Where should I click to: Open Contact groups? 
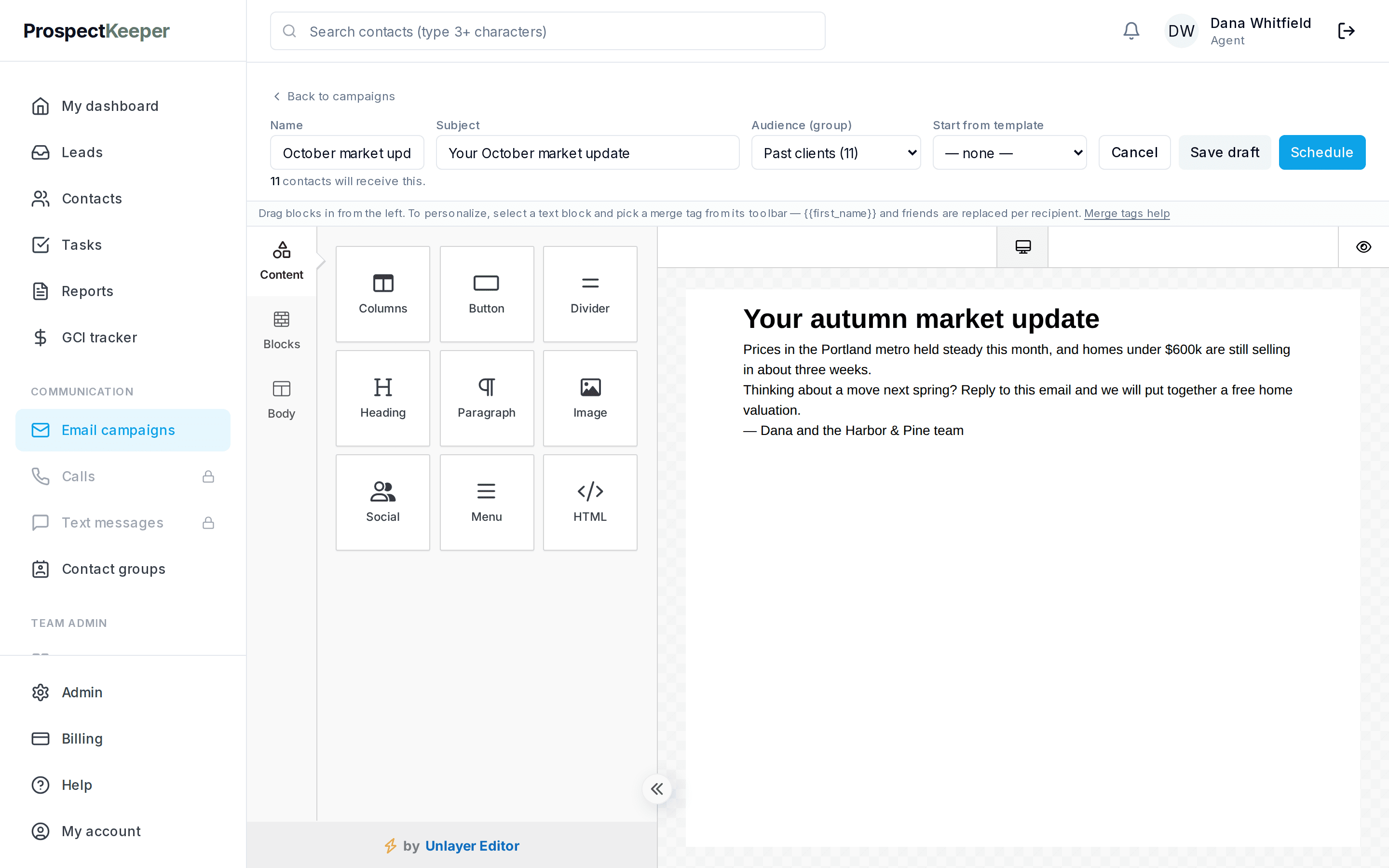(x=123, y=569)
